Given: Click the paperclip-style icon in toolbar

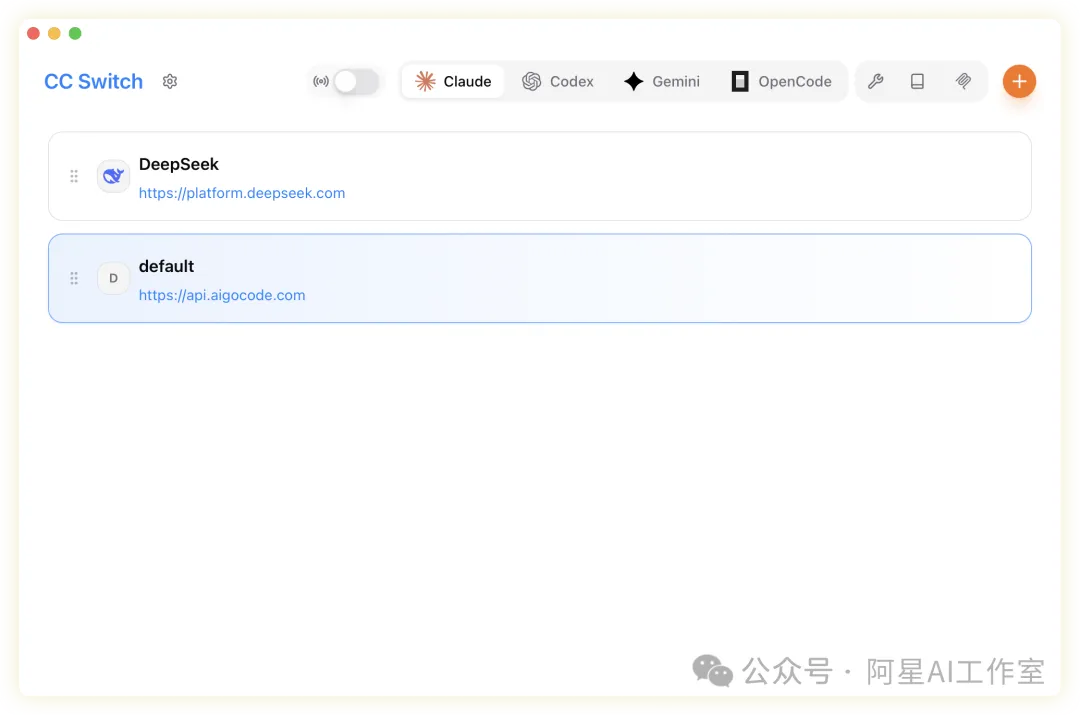Looking at the screenshot, I should 963,82.
